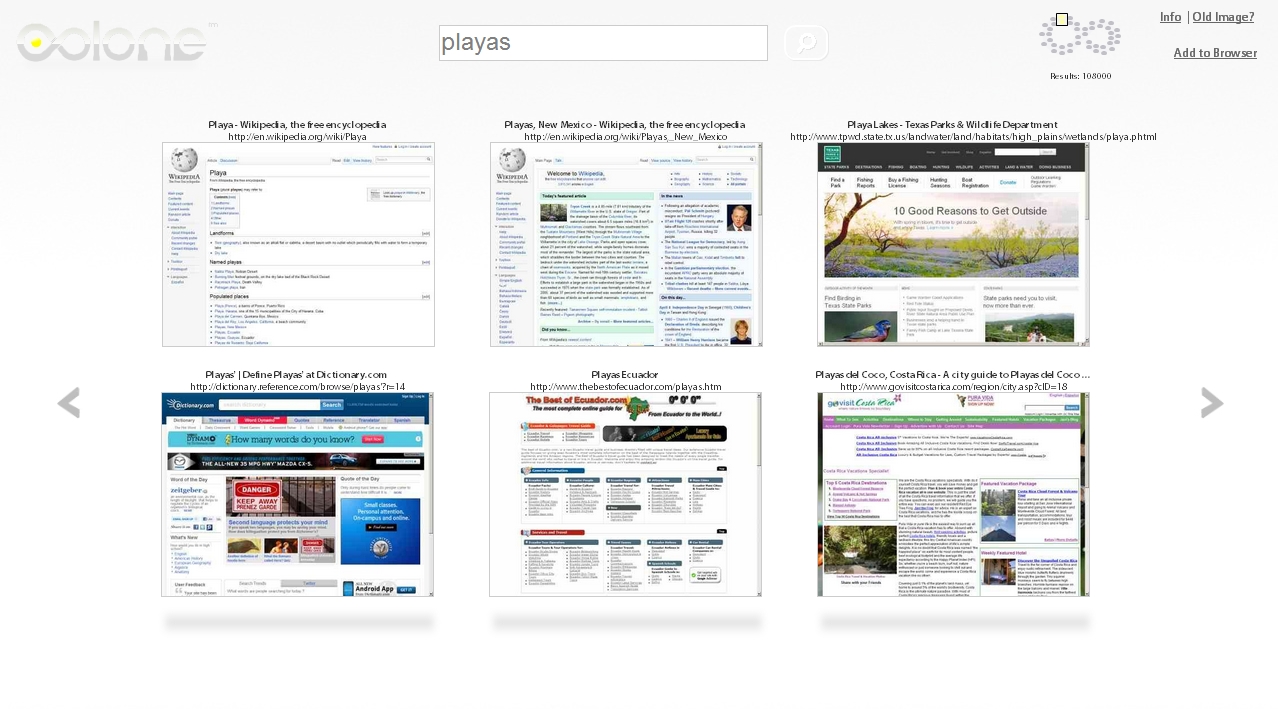The image size is (1278, 709).
Task: Click the playas search input field
Action: pos(603,43)
